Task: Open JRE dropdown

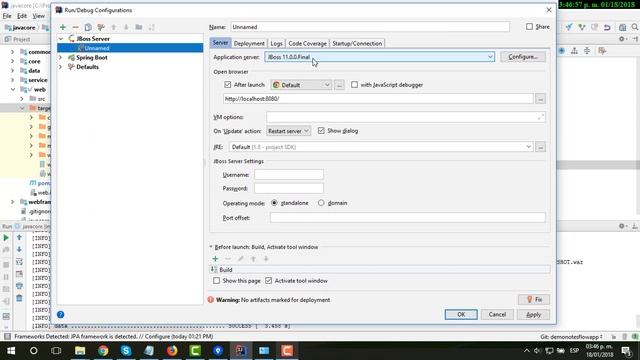Action: pyautogui.click(x=381, y=147)
